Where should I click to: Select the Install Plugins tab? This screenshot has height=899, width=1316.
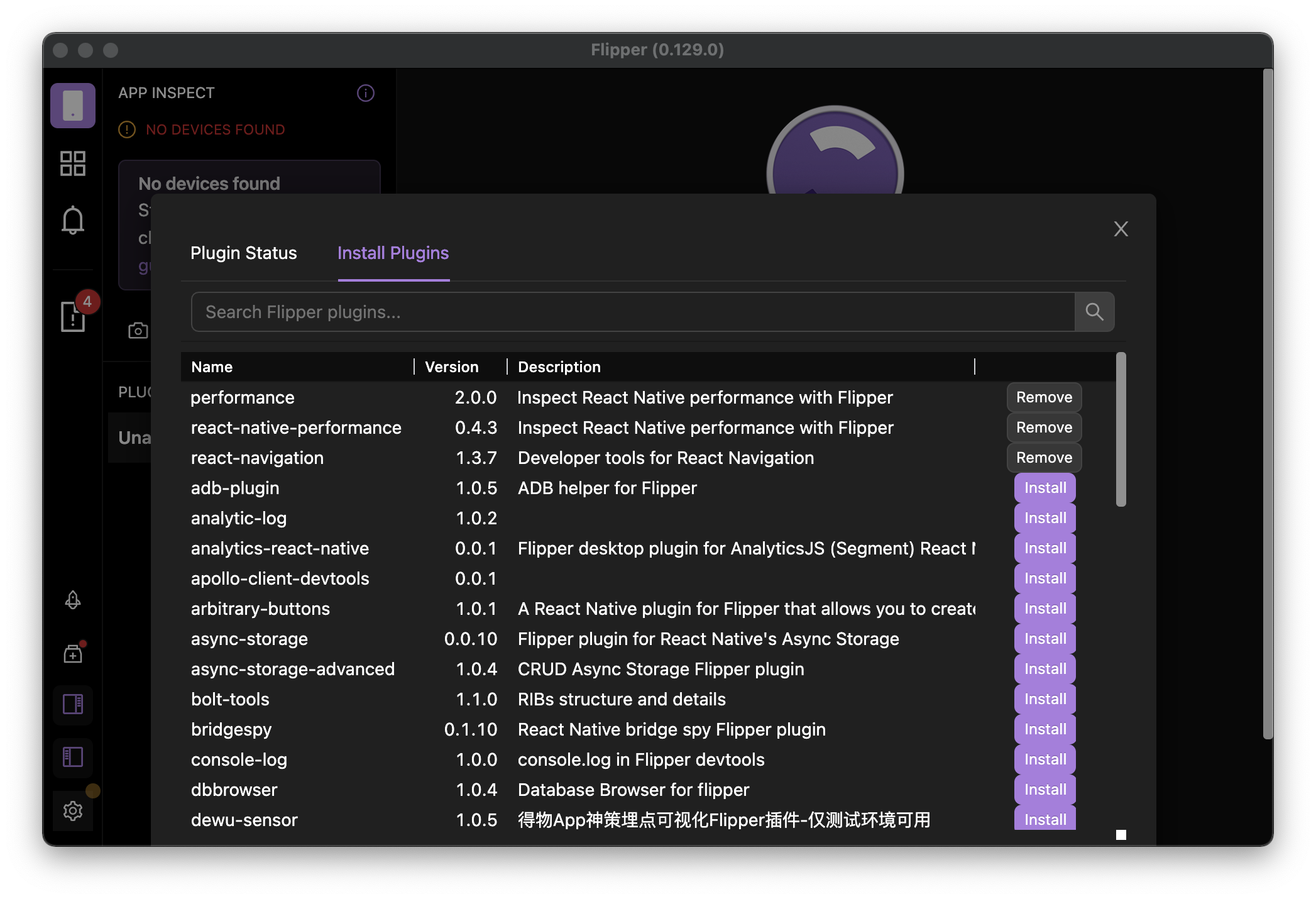[x=393, y=253]
